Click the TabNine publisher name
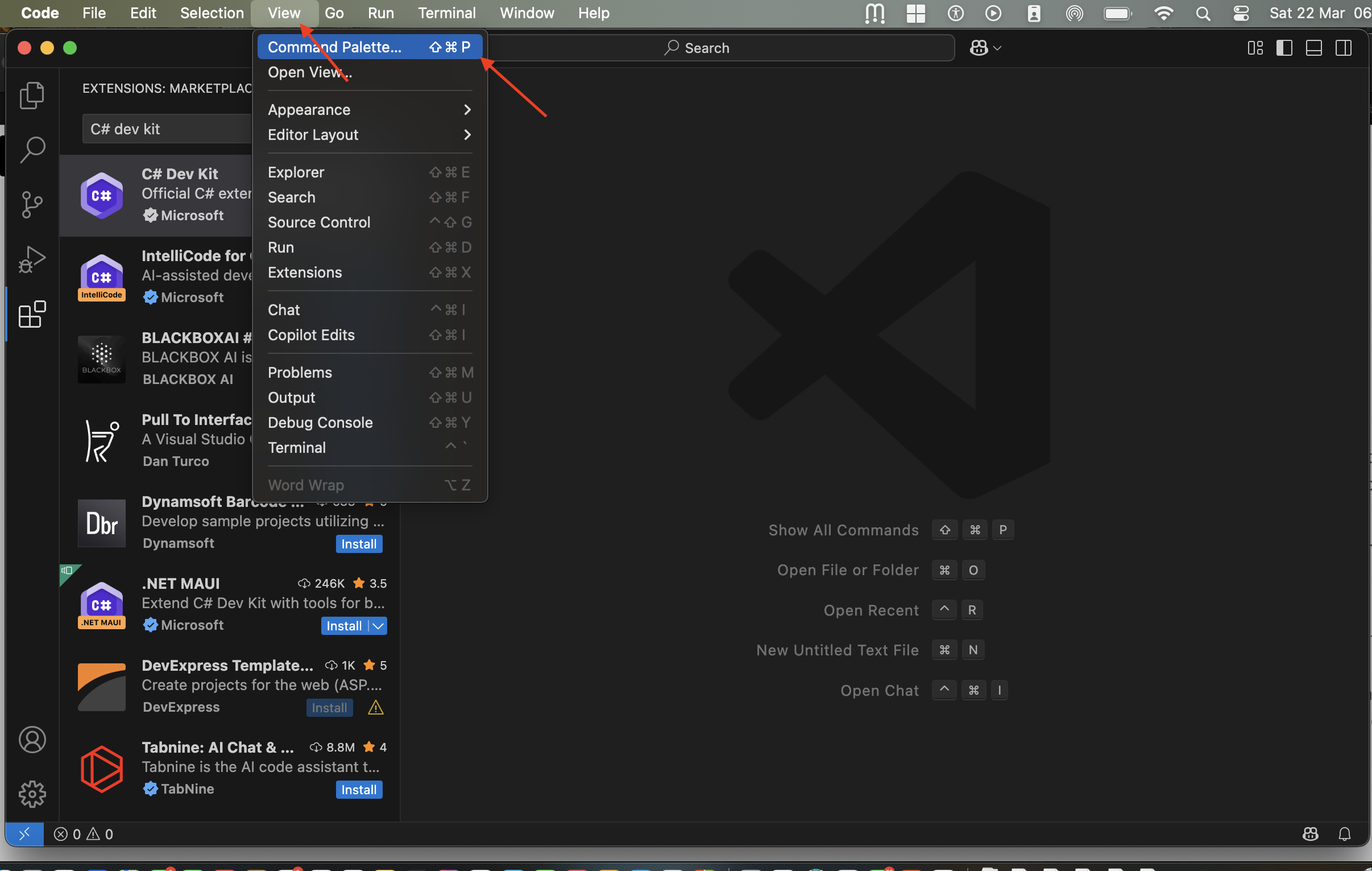The width and height of the screenshot is (1372, 871). tap(188, 789)
